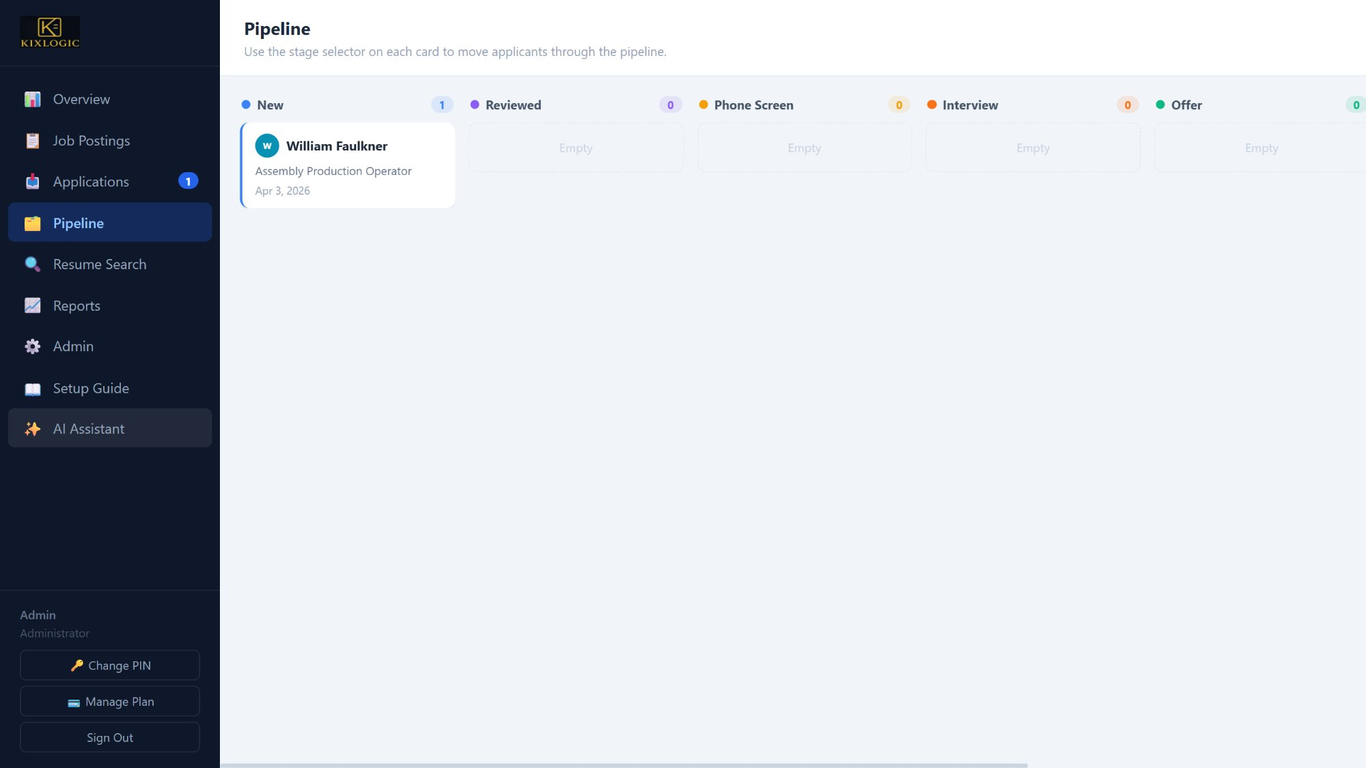Screen dimensions: 1366x768
Task: Go to Job Postings
Action: [110, 141]
